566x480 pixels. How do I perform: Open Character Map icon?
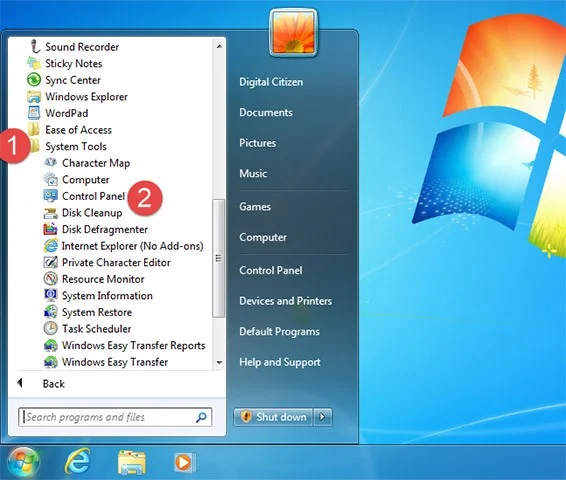(x=51, y=163)
